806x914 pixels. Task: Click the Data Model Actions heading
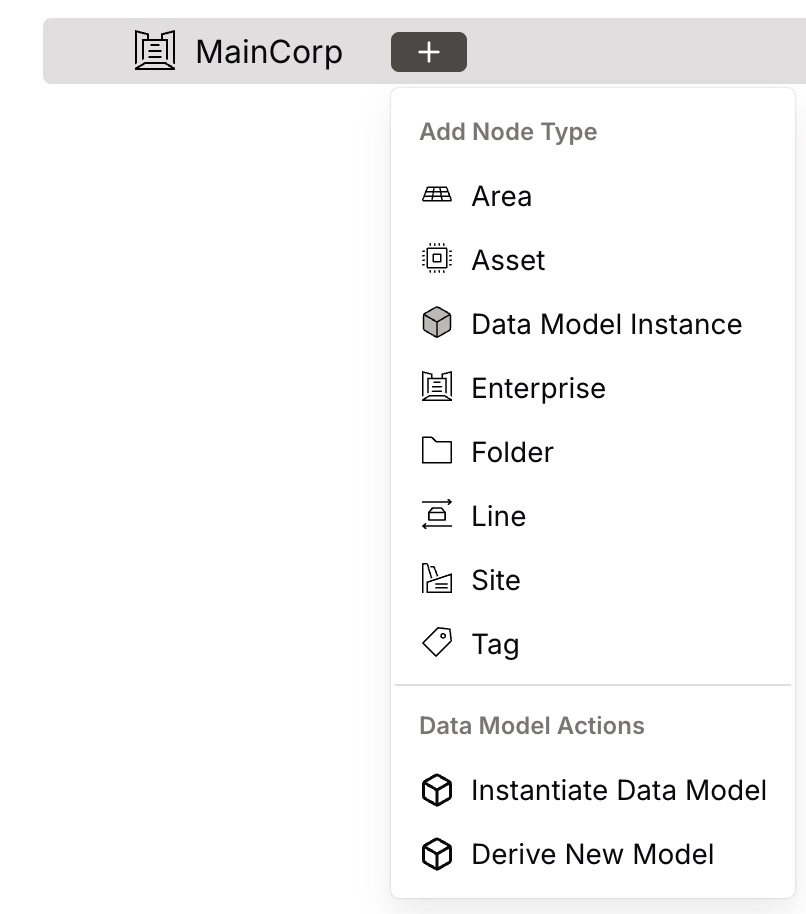pos(532,726)
